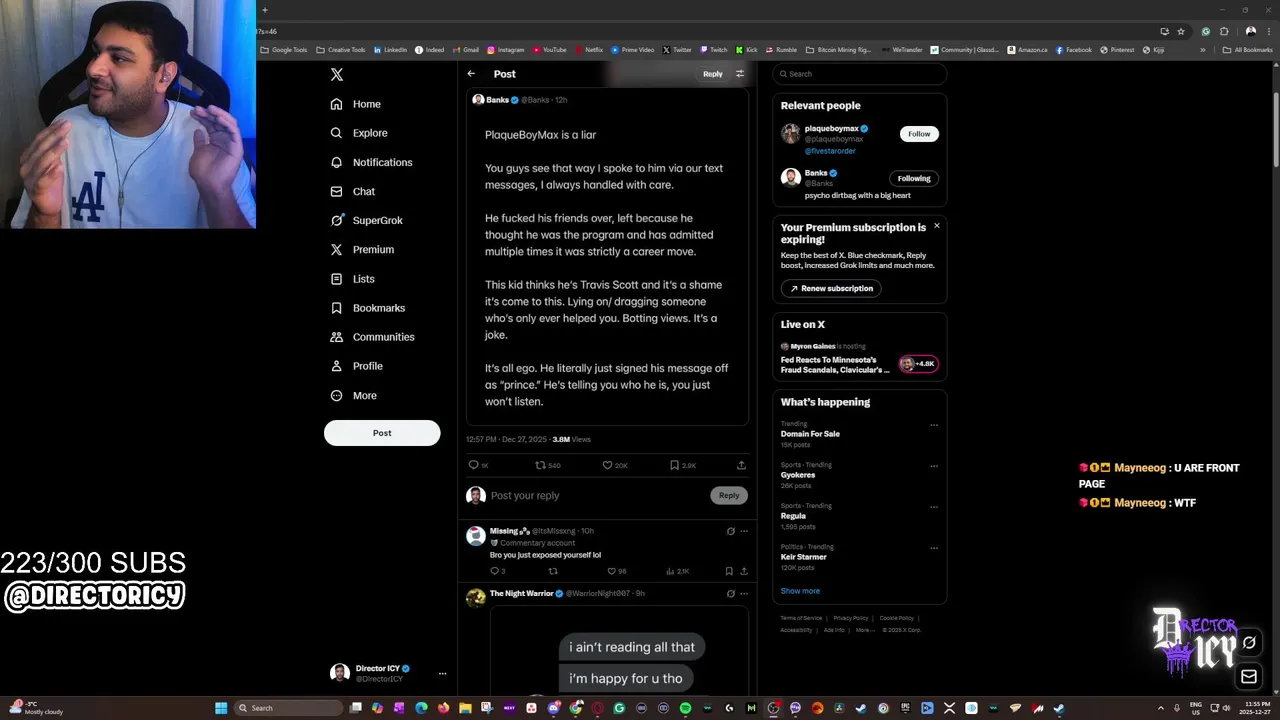The image size is (1280, 720).
Task: Open browser extensions puzzle icon
Action: pos(1224,31)
